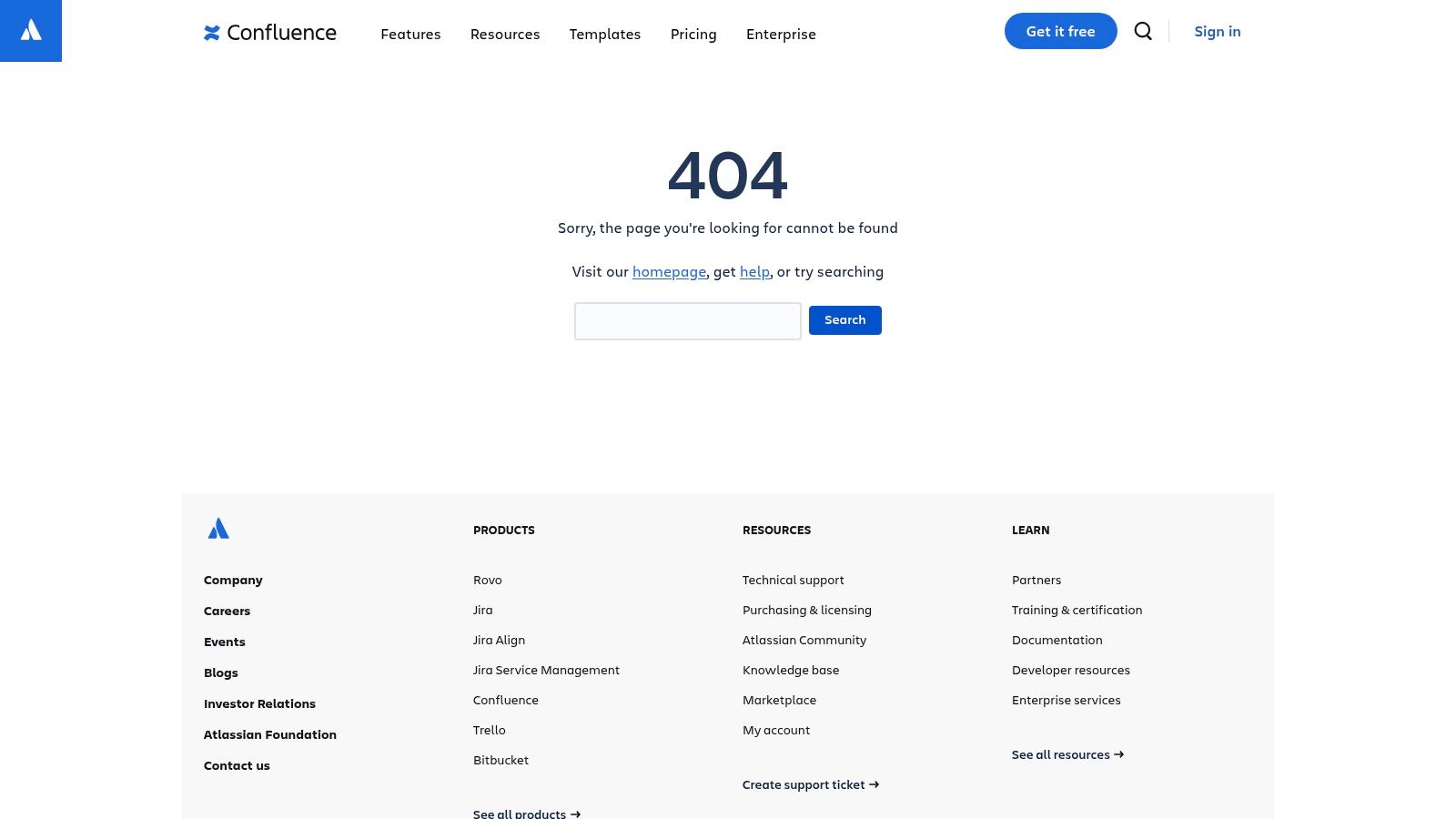
Task: Open the Atlassian Community link
Action: click(804, 640)
